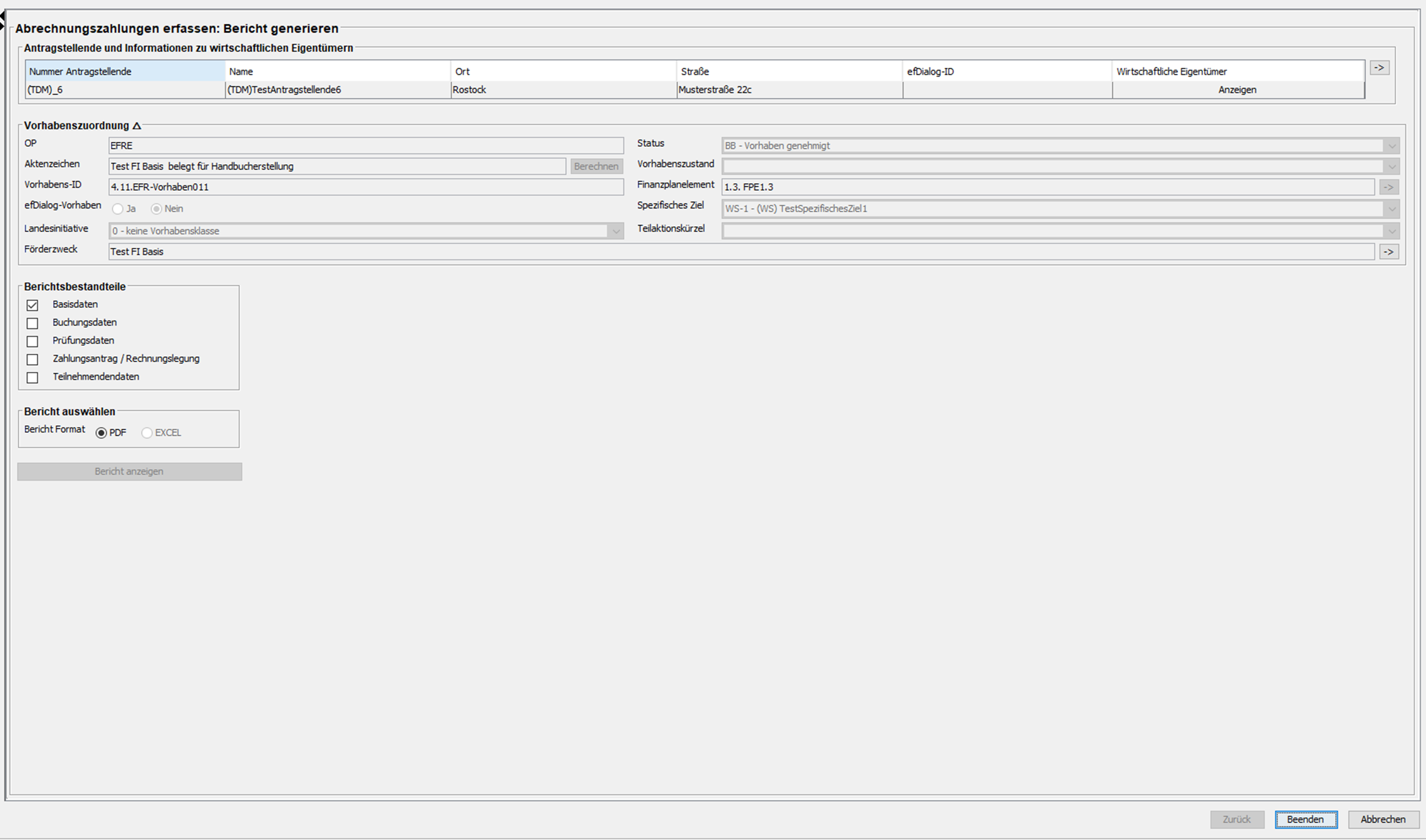Click into the Aktenzeichen text field
Screen dimensions: 1426x840
point(337,167)
